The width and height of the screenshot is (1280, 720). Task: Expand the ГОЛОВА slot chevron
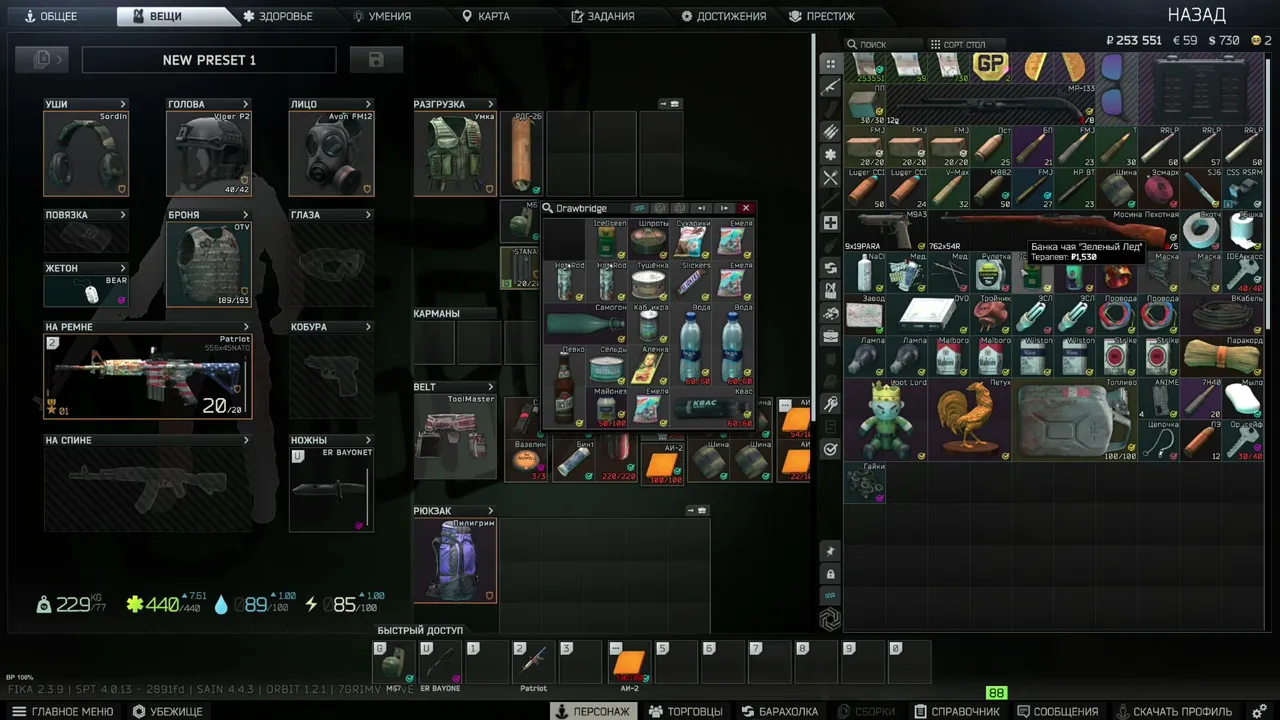tap(245, 104)
